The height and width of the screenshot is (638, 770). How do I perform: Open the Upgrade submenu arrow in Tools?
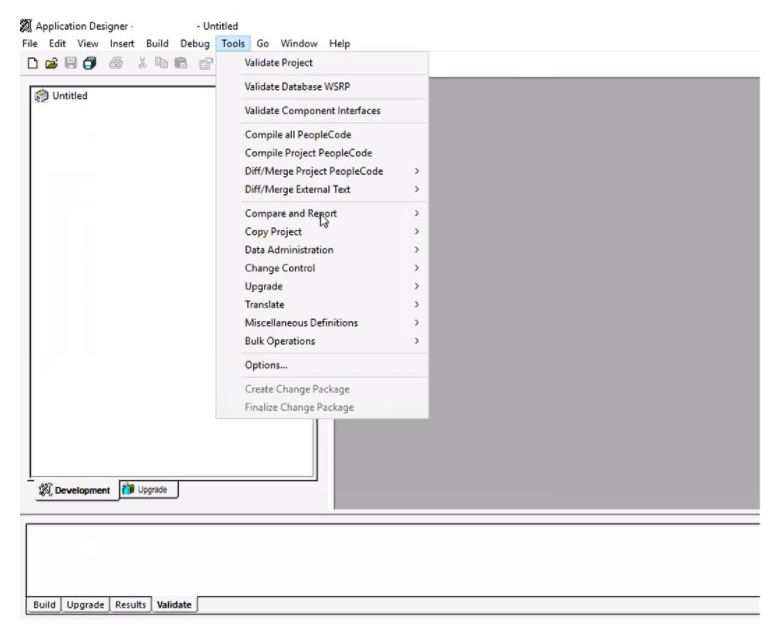coord(416,286)
